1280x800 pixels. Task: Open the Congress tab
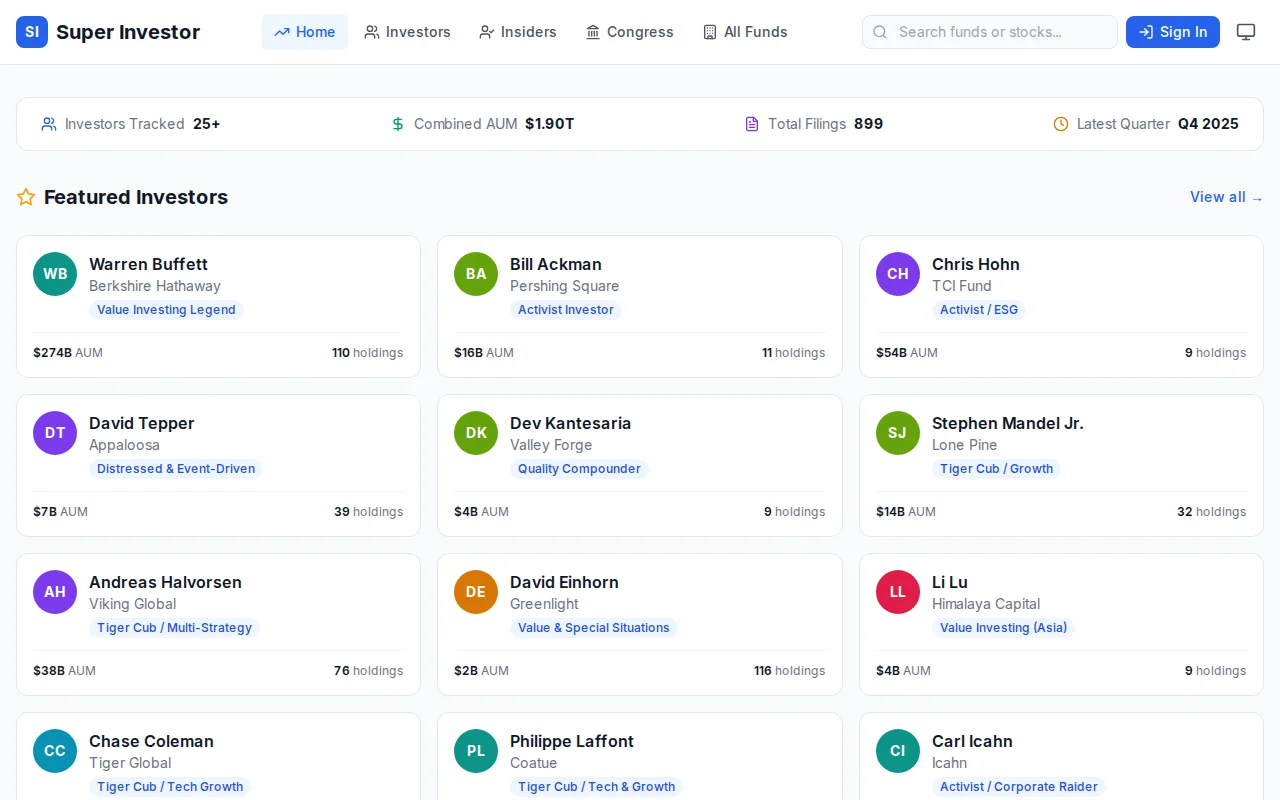click(630, 32)
